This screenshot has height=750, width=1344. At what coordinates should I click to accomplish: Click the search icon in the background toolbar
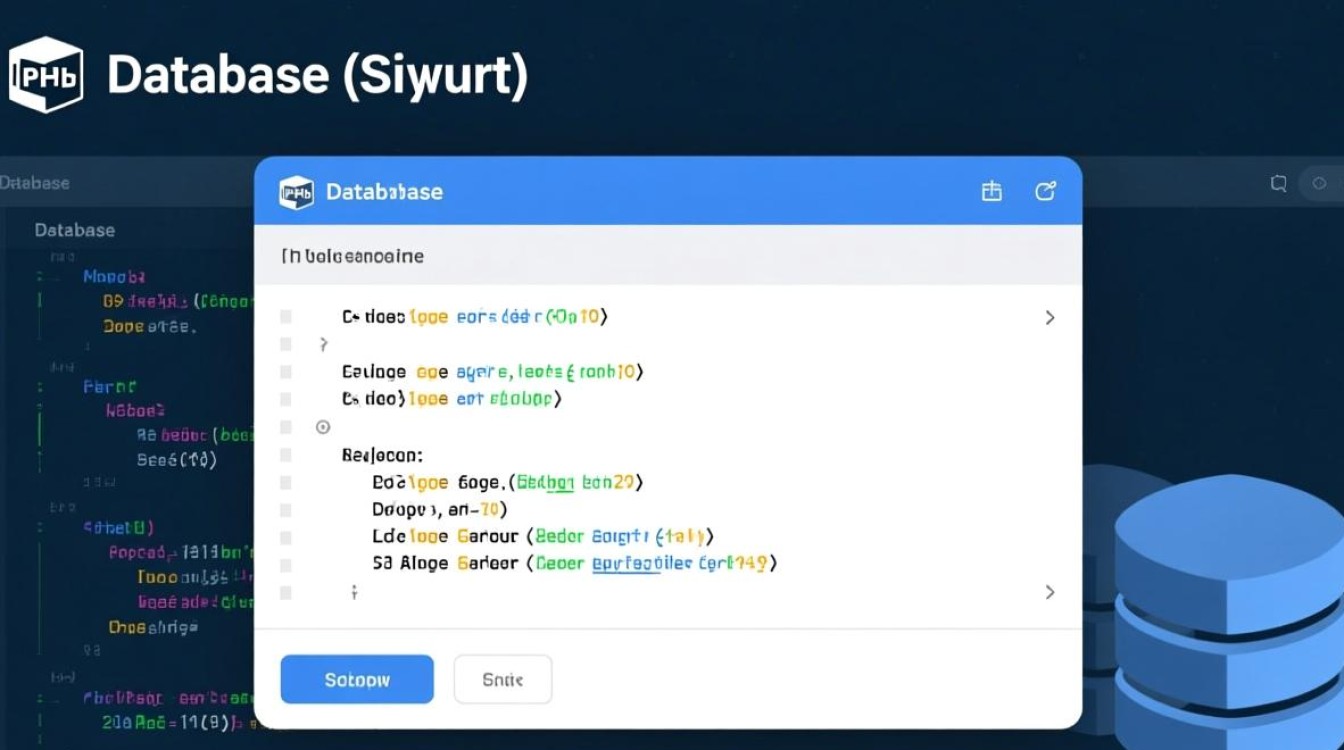(x=1278, y=183)
